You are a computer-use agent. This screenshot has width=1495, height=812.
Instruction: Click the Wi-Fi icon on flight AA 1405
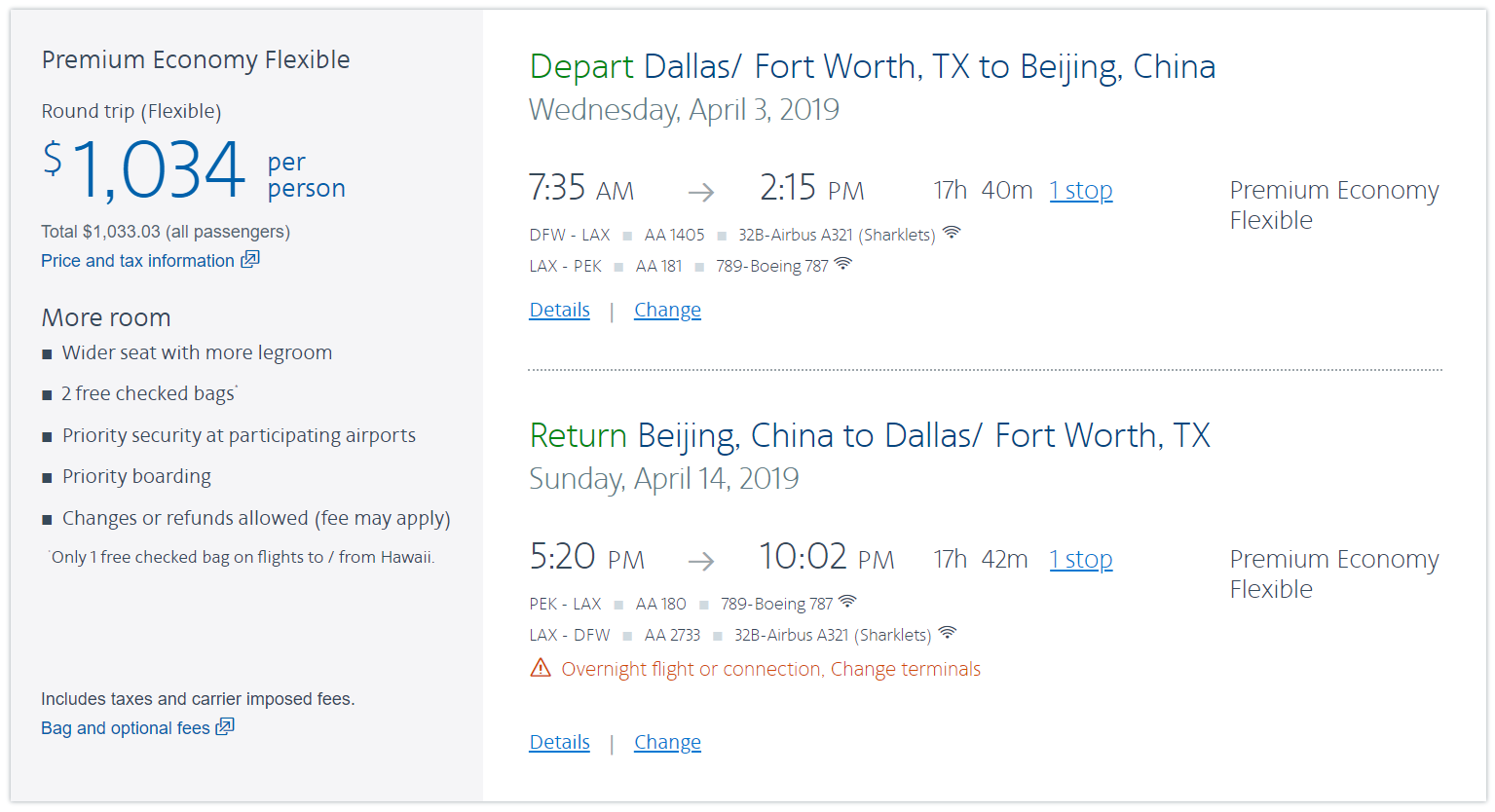pos(952,233)
